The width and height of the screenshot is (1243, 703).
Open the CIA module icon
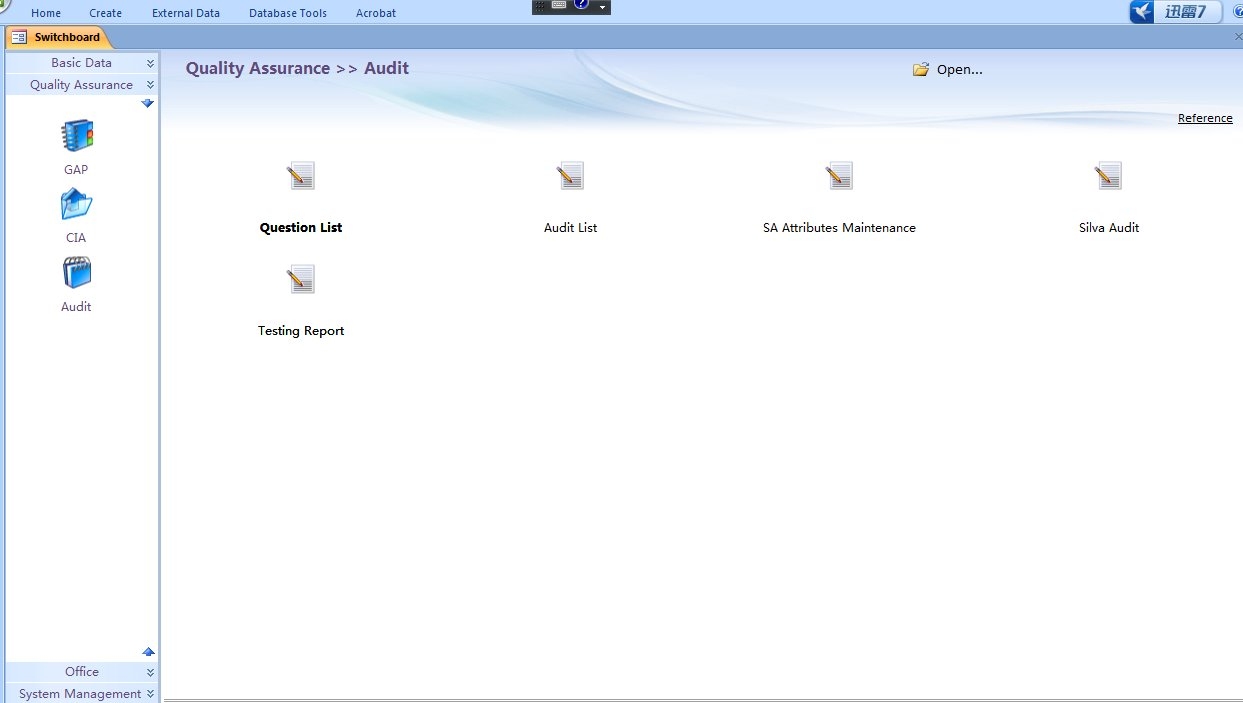[76, 205]
